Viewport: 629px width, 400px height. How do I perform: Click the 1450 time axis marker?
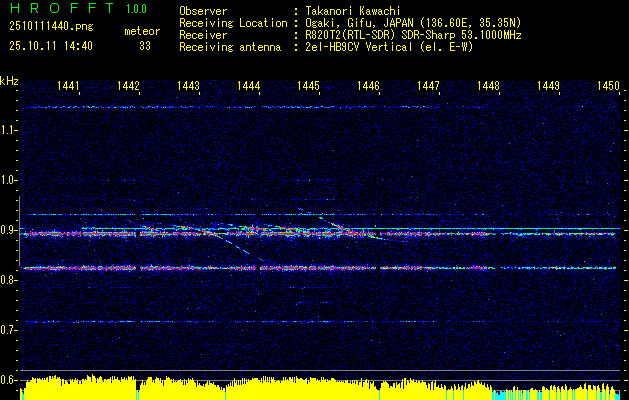tap(609, 85)
